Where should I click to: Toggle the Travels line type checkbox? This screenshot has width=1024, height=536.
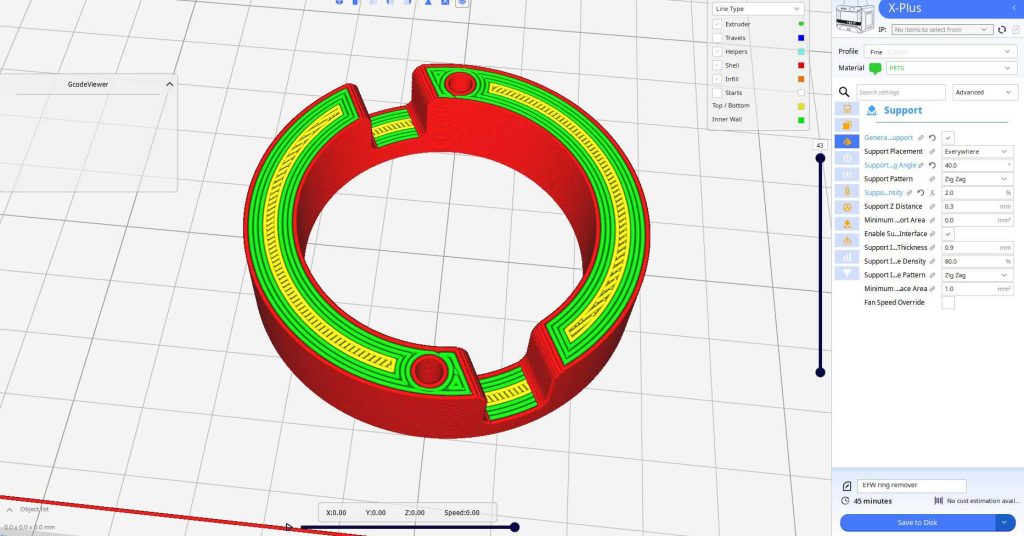coord(717,38)
